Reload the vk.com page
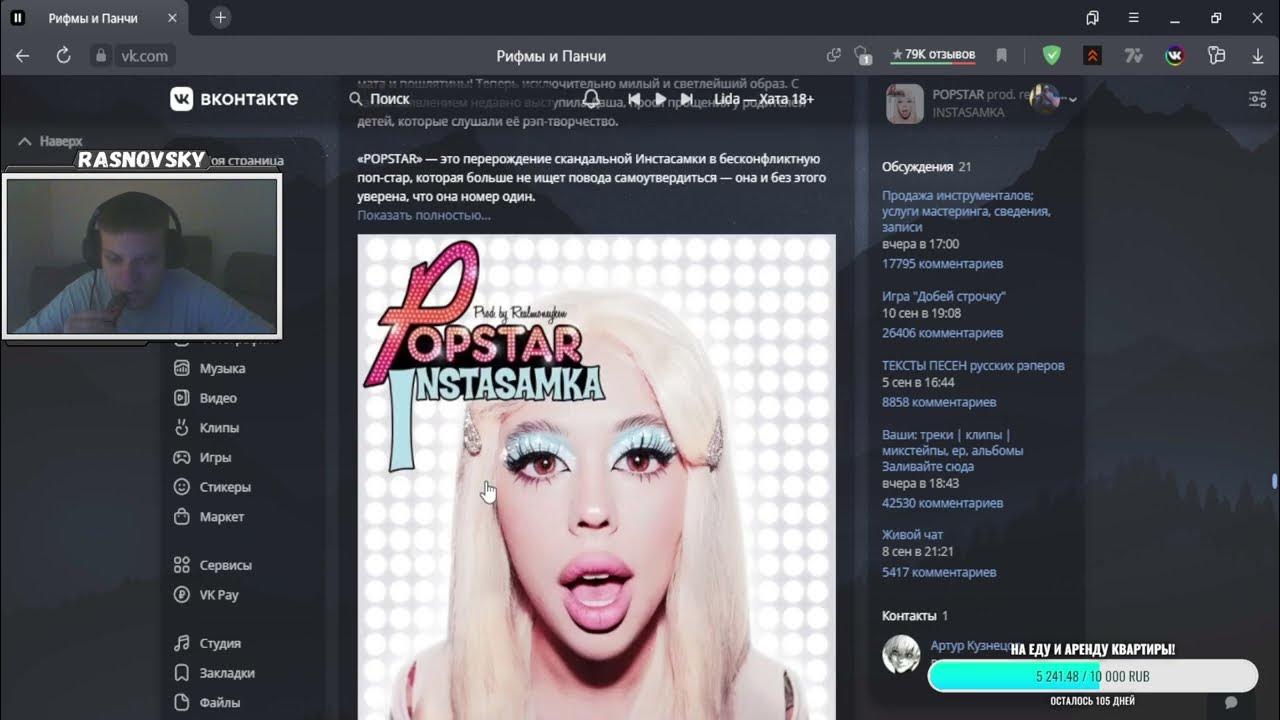This screenshot has width=1280, height=720. 63,56
